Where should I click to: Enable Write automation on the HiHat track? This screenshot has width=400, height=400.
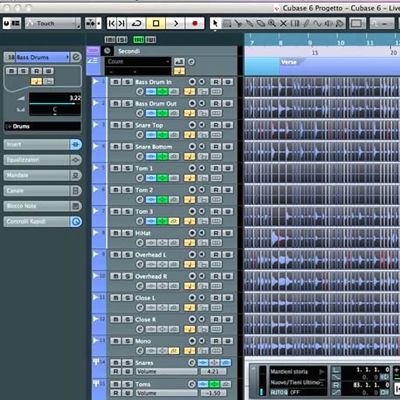pyautogui.click(x=228, y=233)
